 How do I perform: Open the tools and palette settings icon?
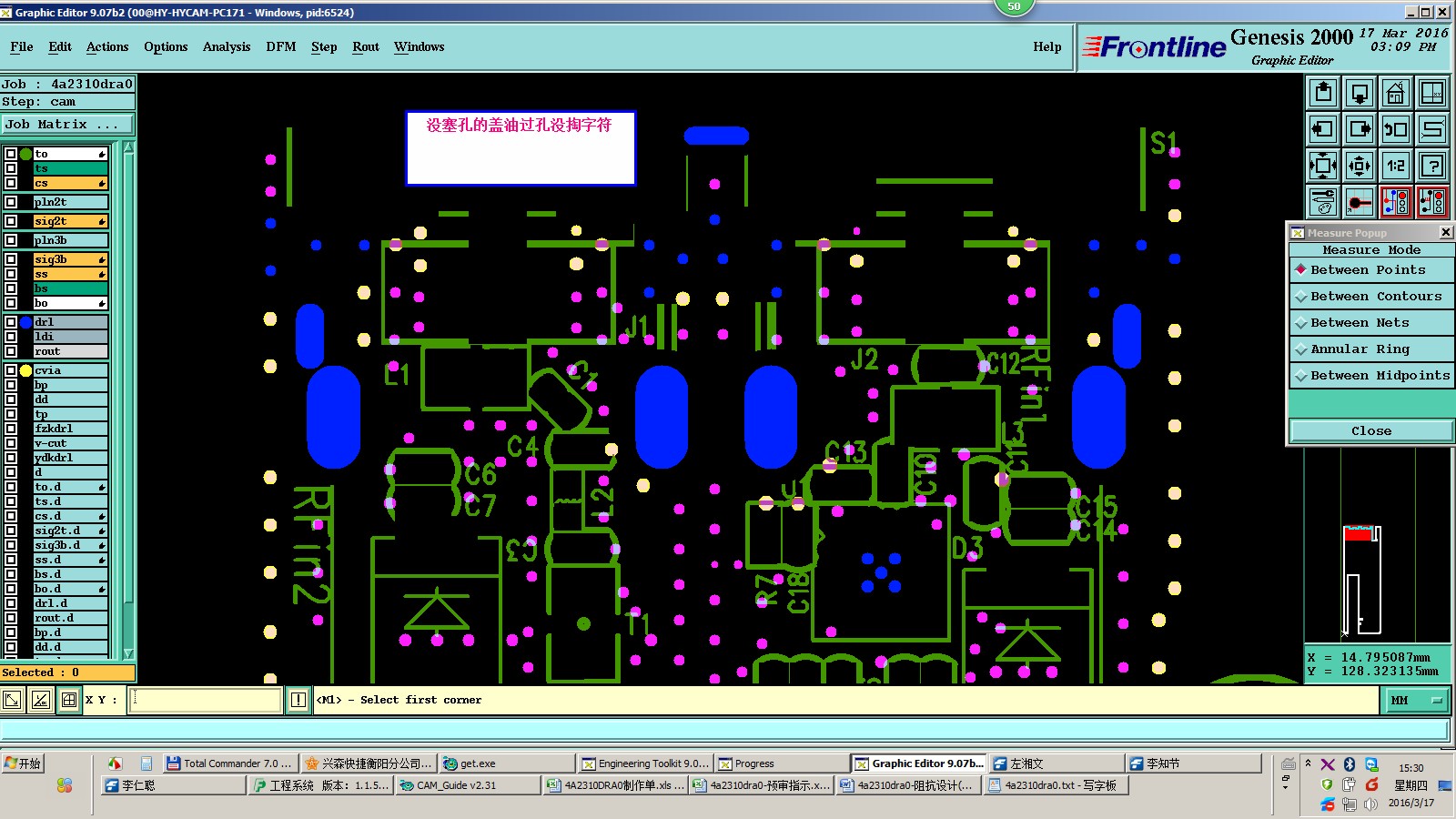pos(1323,202)
